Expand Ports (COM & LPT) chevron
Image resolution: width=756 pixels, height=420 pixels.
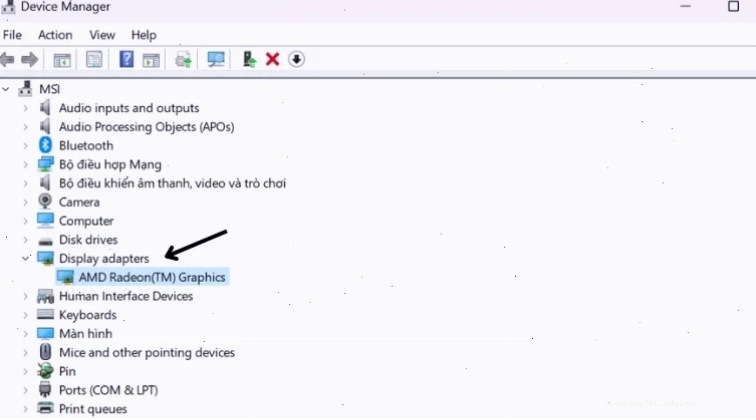click(x=25, y=390)
